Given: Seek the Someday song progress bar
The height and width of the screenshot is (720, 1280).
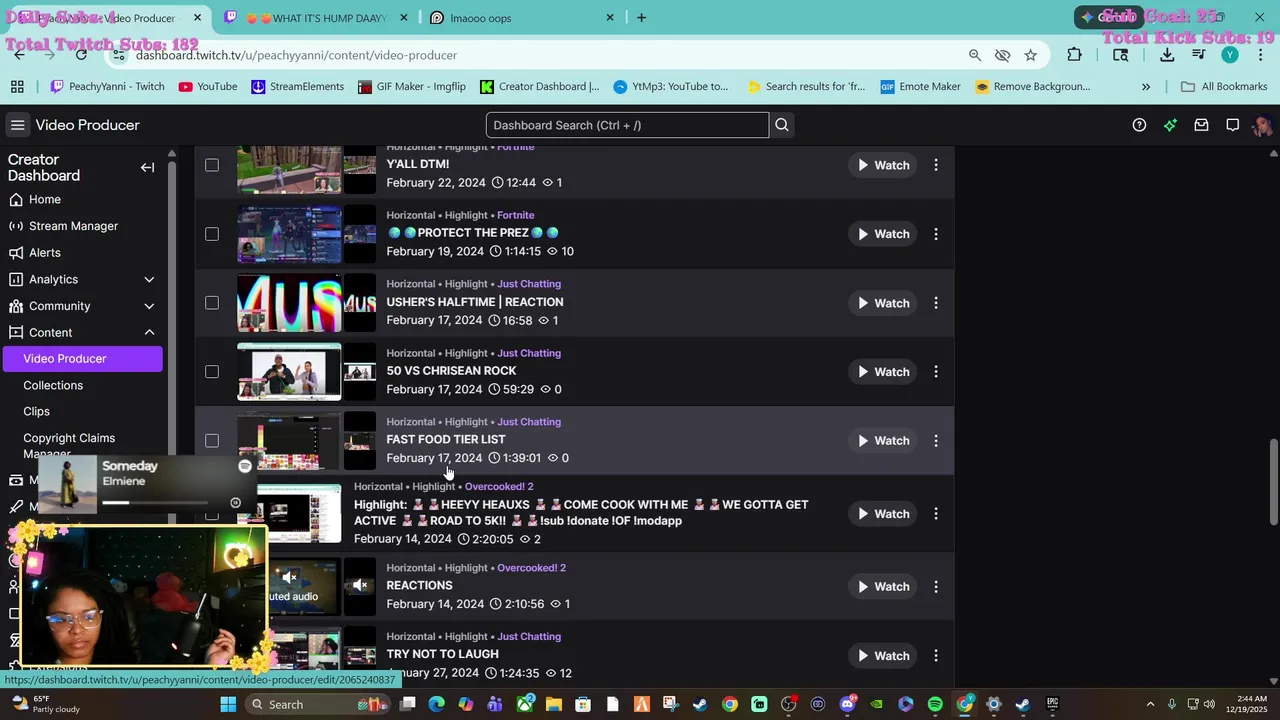Looking at the screenshot, I should 155,503.
